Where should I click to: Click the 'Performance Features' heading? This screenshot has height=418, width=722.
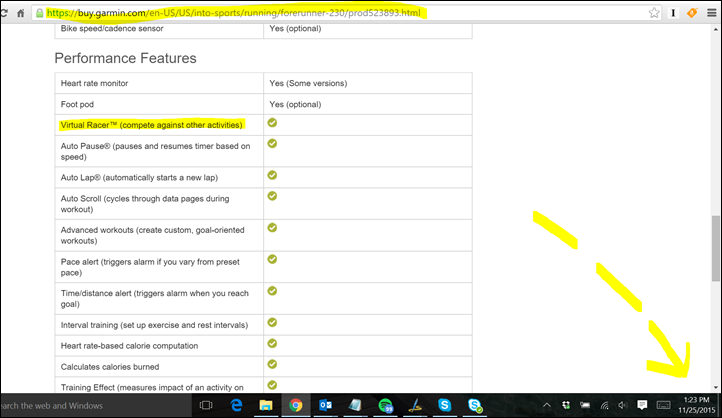point(125,58)
